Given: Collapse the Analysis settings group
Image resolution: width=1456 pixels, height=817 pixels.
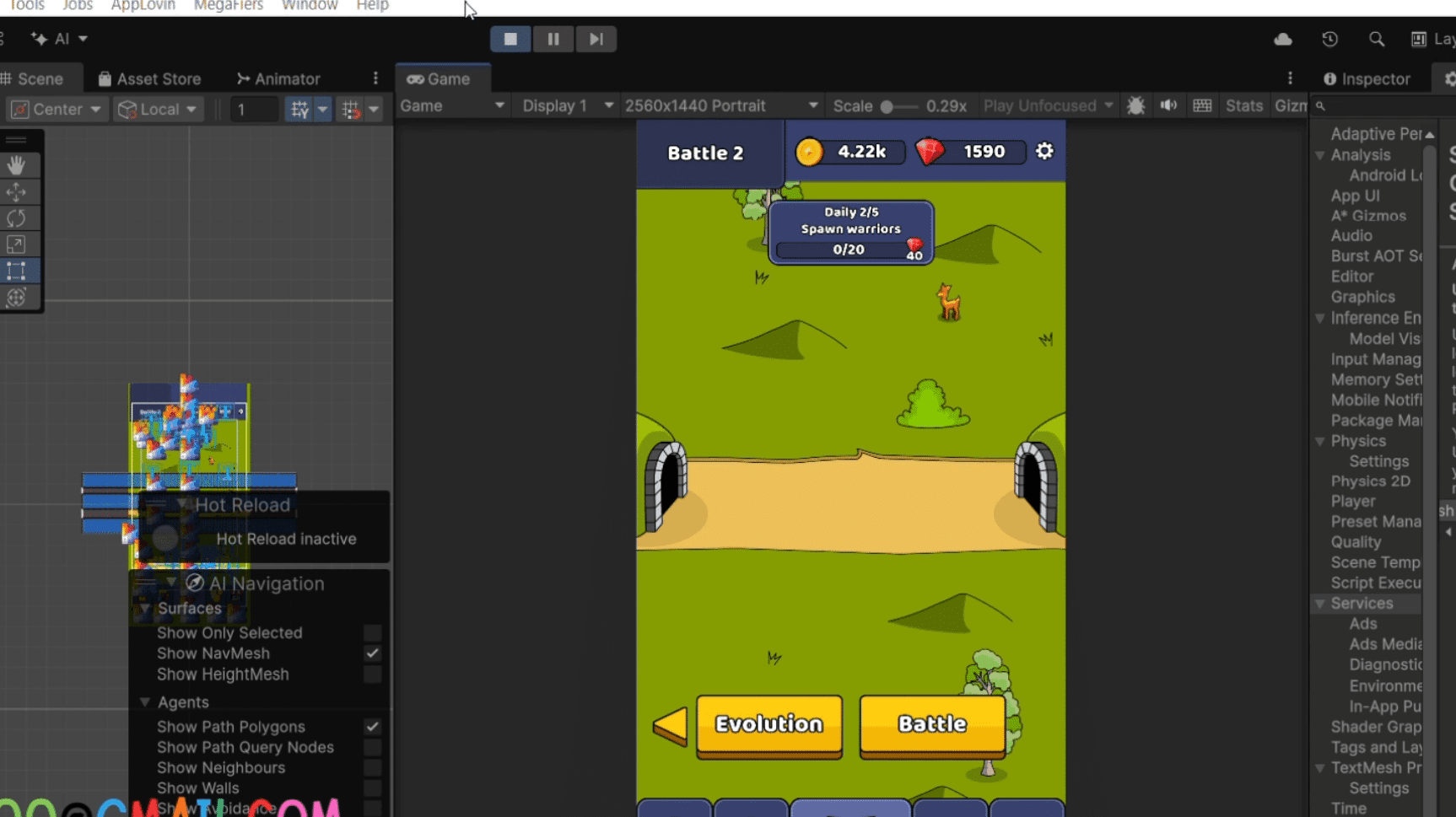Looking at the screenshot, I should point(1320,155).
